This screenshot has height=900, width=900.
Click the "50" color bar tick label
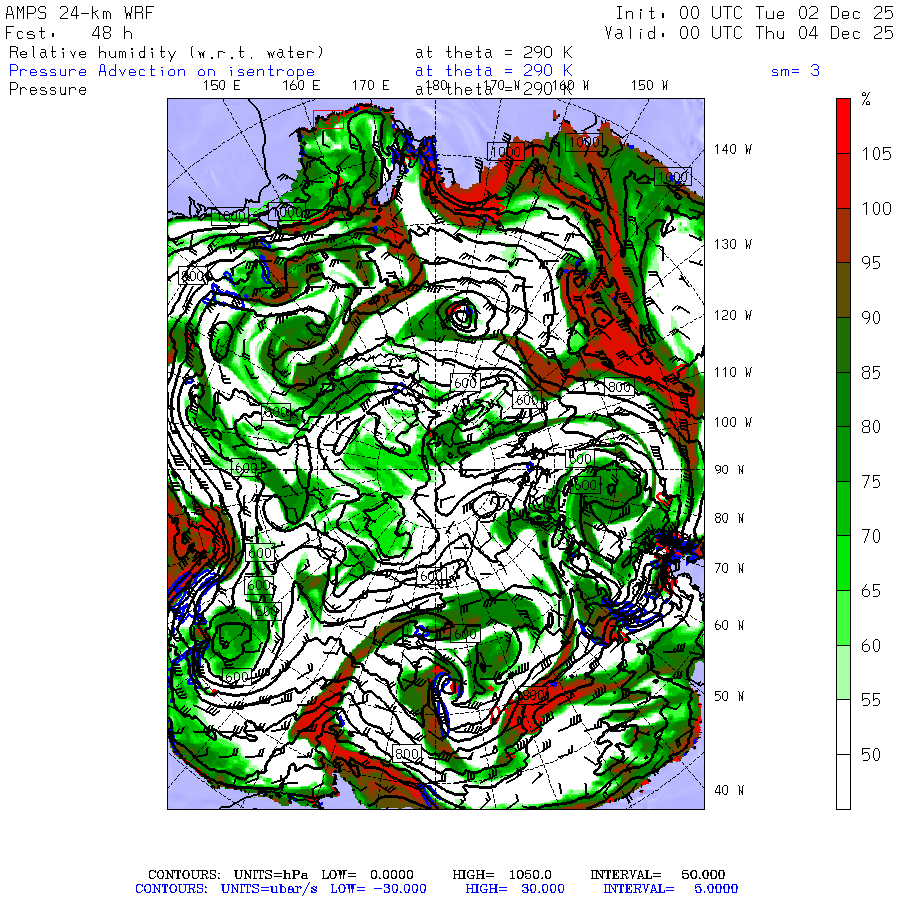click(871, 754)
